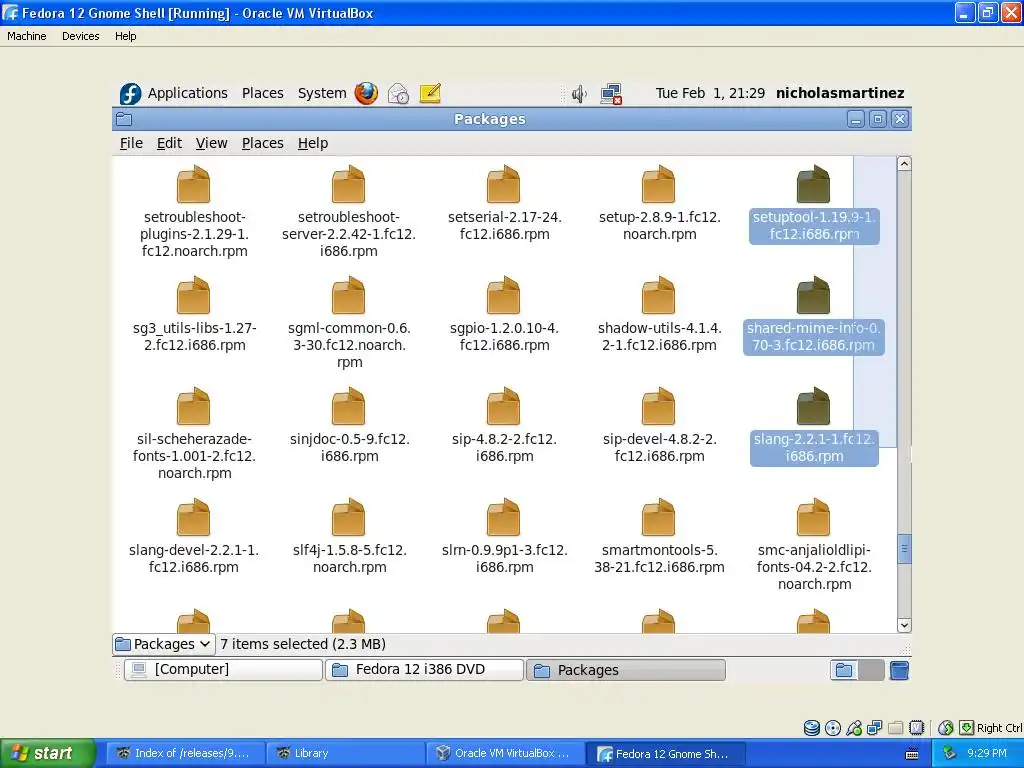The height and width of the screenshot is (768, 1024).
Task: Click the slrn-0.9.9p1-3.fc12.i686.rpm filename
Action: [504, 558]
